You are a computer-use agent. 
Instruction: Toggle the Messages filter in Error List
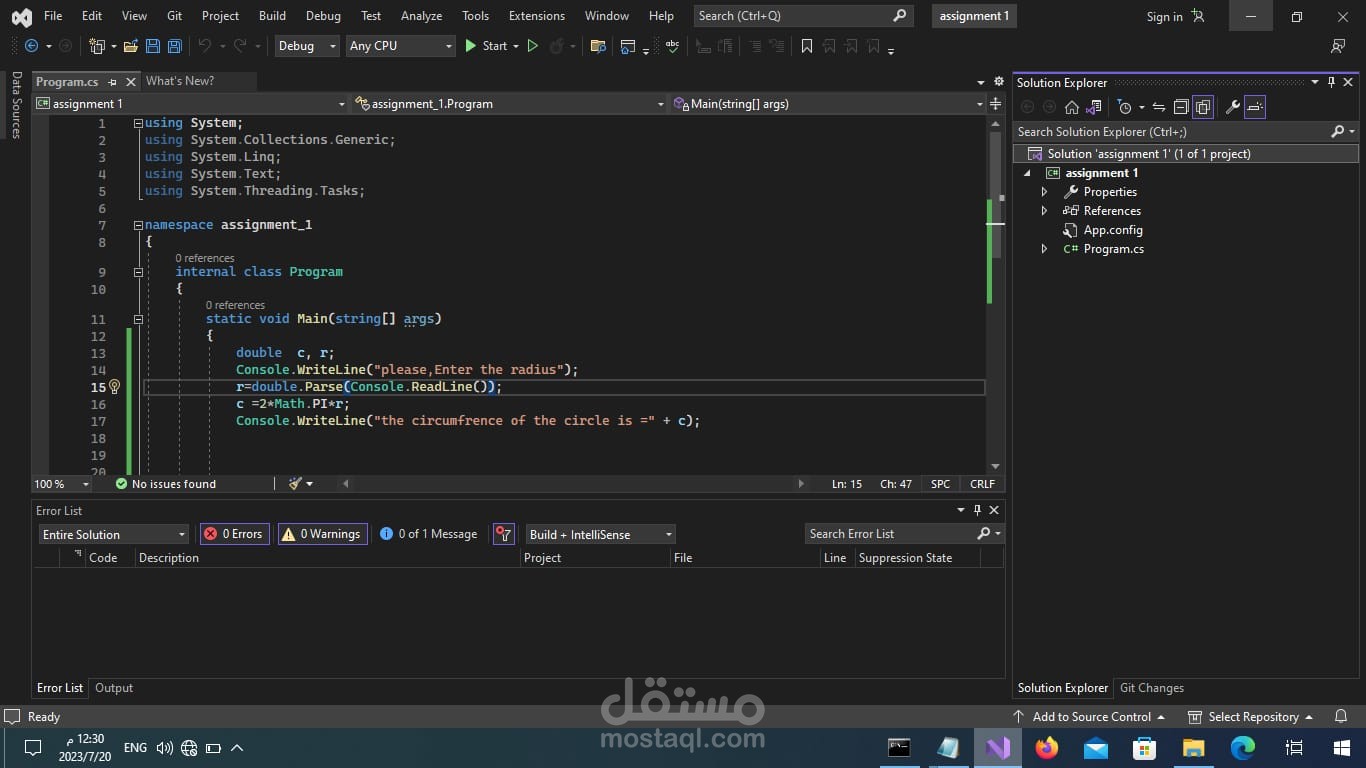pos(427,533)
